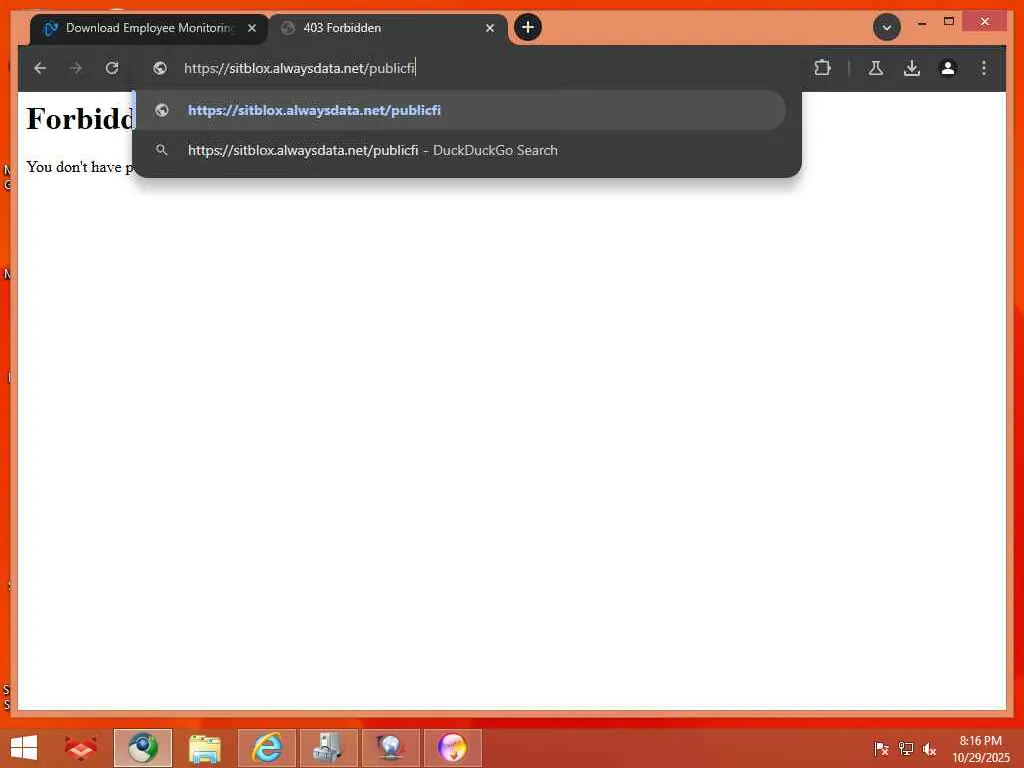Click the globe icon in first suggestion

(x=161, y=110)
